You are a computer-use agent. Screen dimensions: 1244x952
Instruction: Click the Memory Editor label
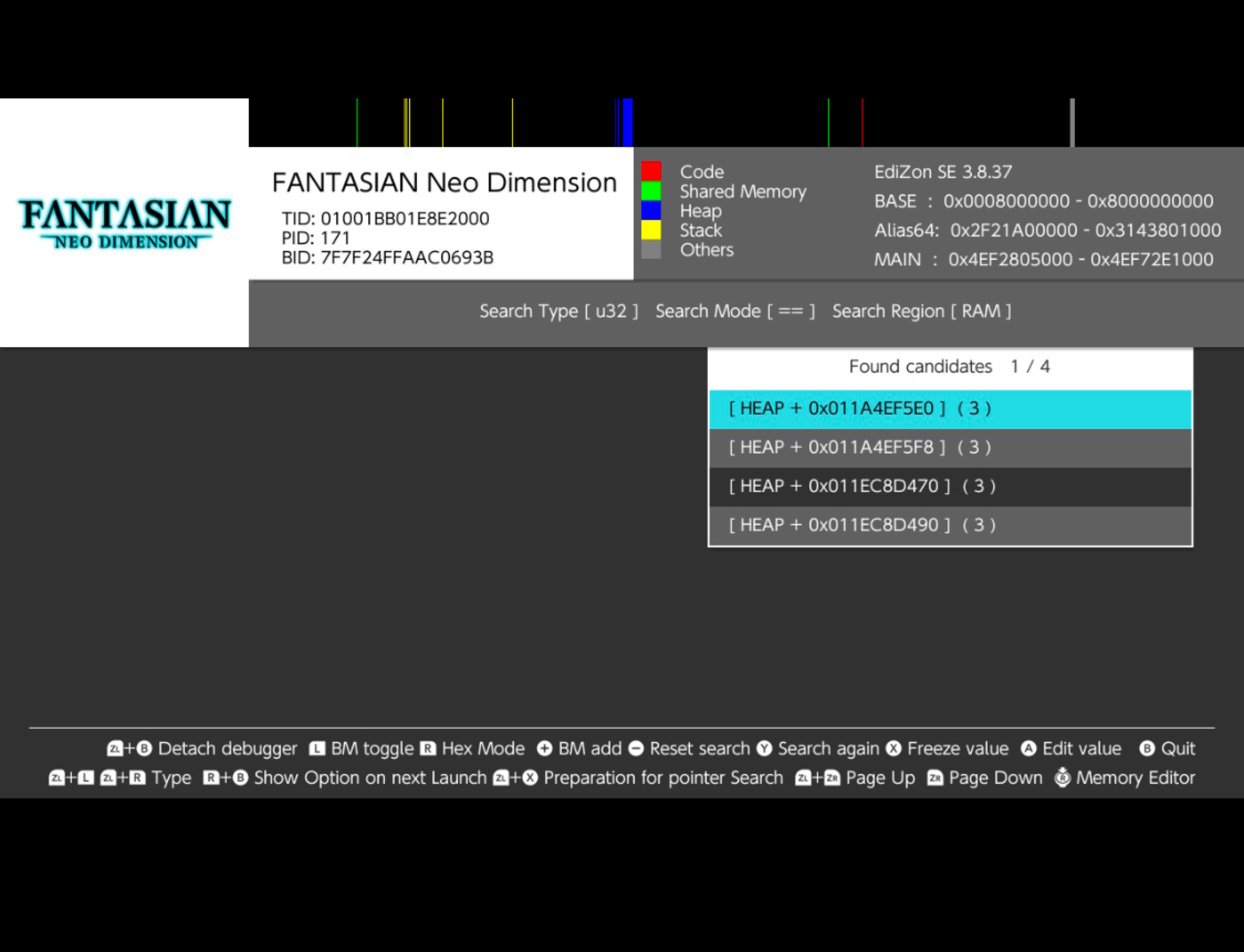click(x=1136, y=778)
